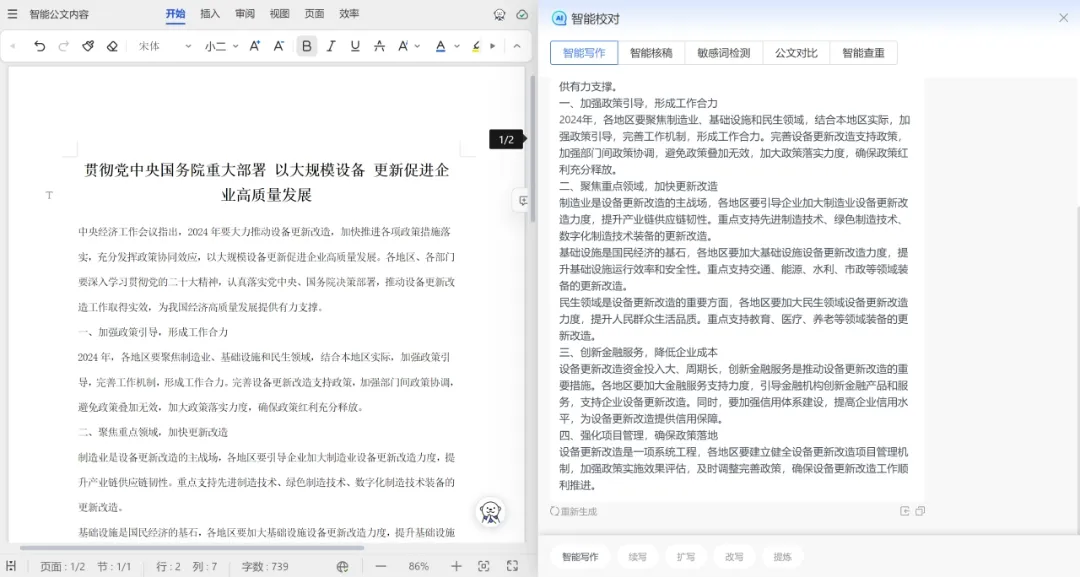Click the undo arrow icon
Image resolution: width=1080 pixels, height=577 pixels.
click(x=39, y=46)
